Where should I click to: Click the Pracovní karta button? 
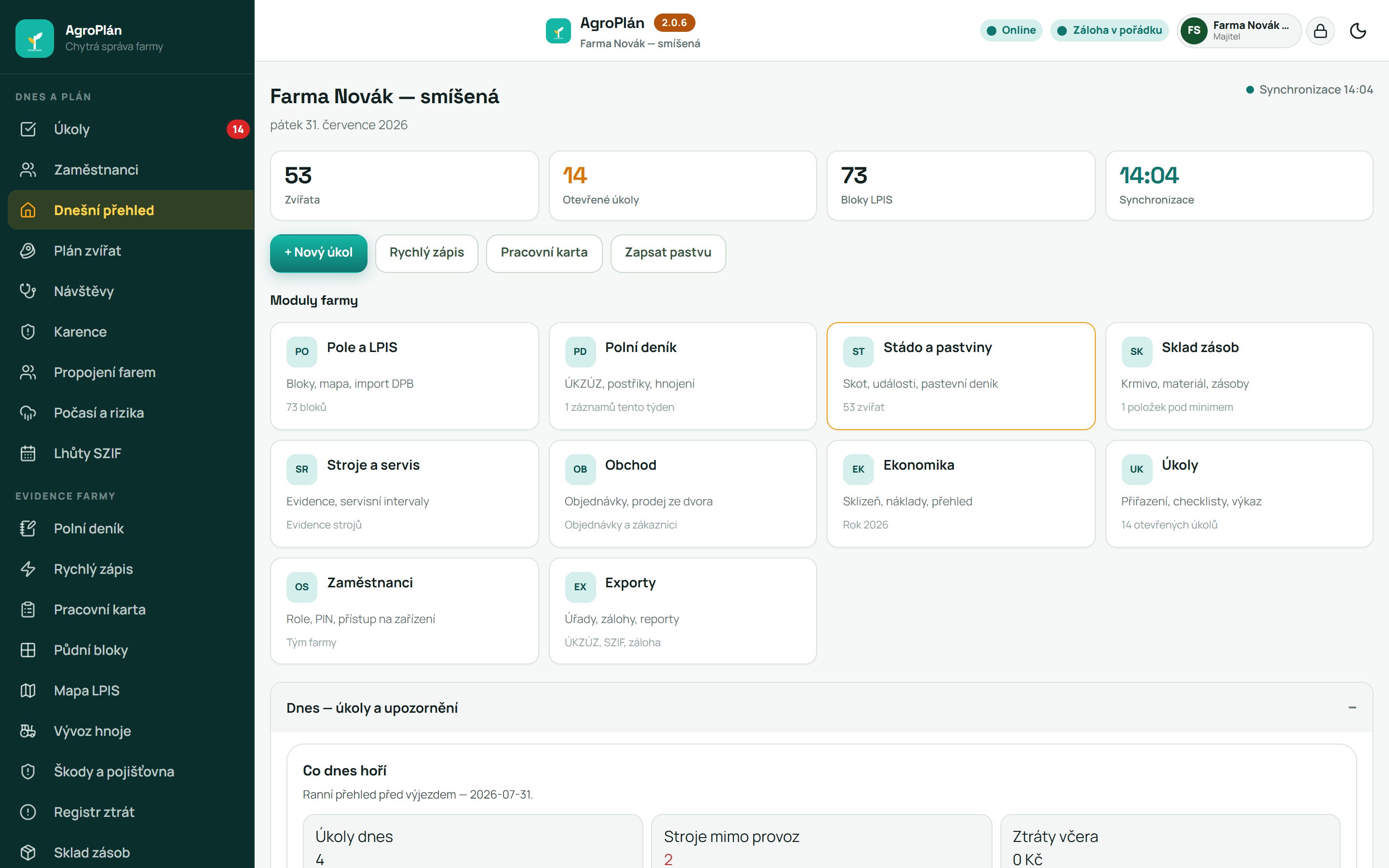(544, 253)
